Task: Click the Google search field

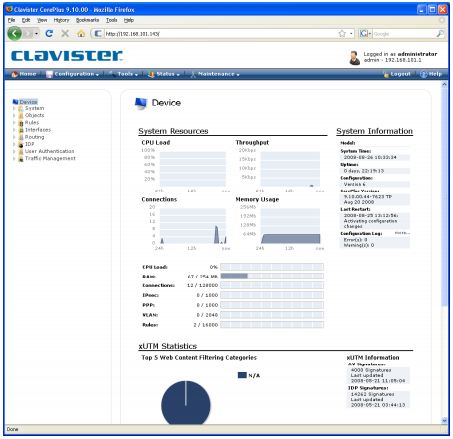Action: point(403,34)
